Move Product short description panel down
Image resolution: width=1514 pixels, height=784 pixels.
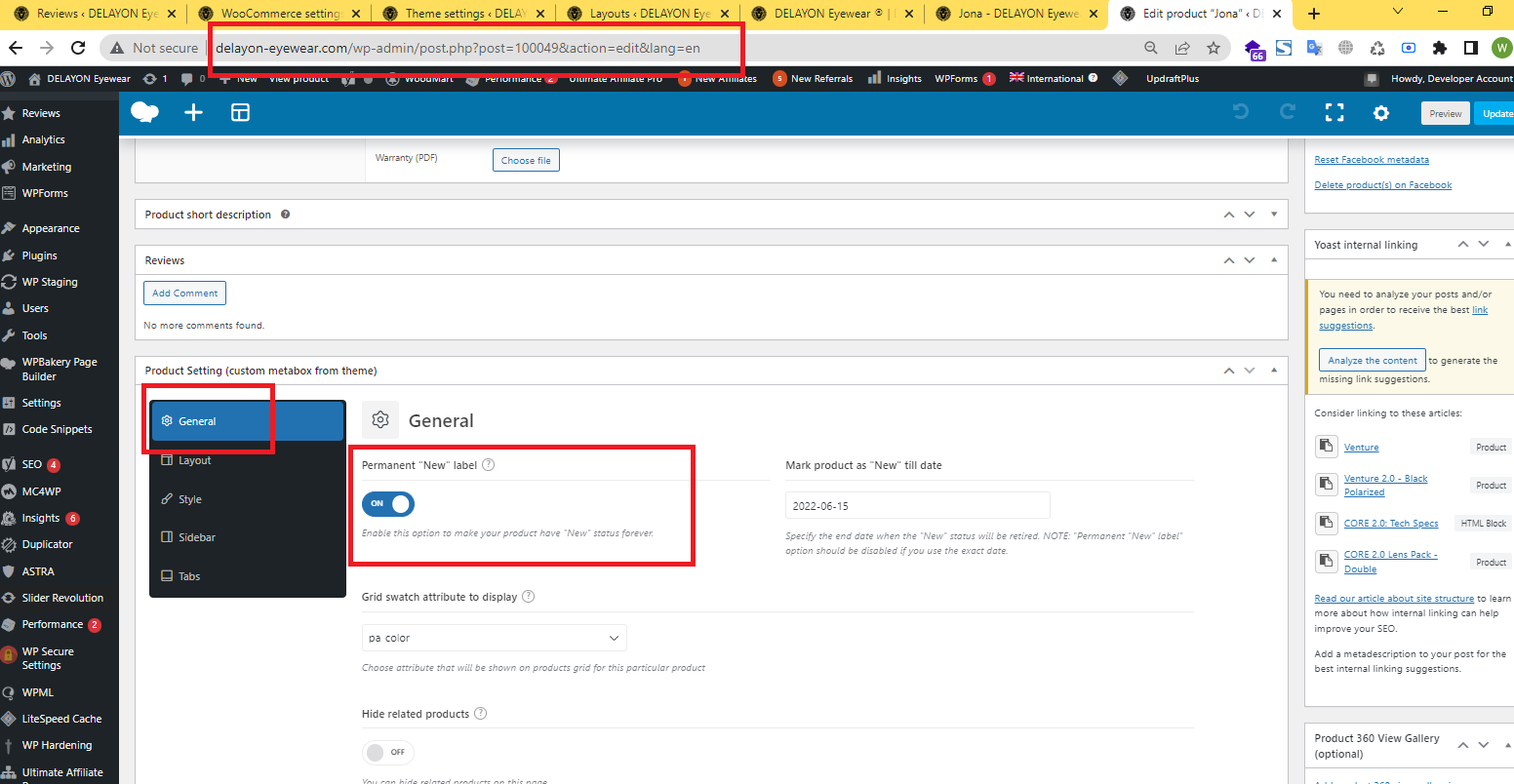pos(1250,215)
